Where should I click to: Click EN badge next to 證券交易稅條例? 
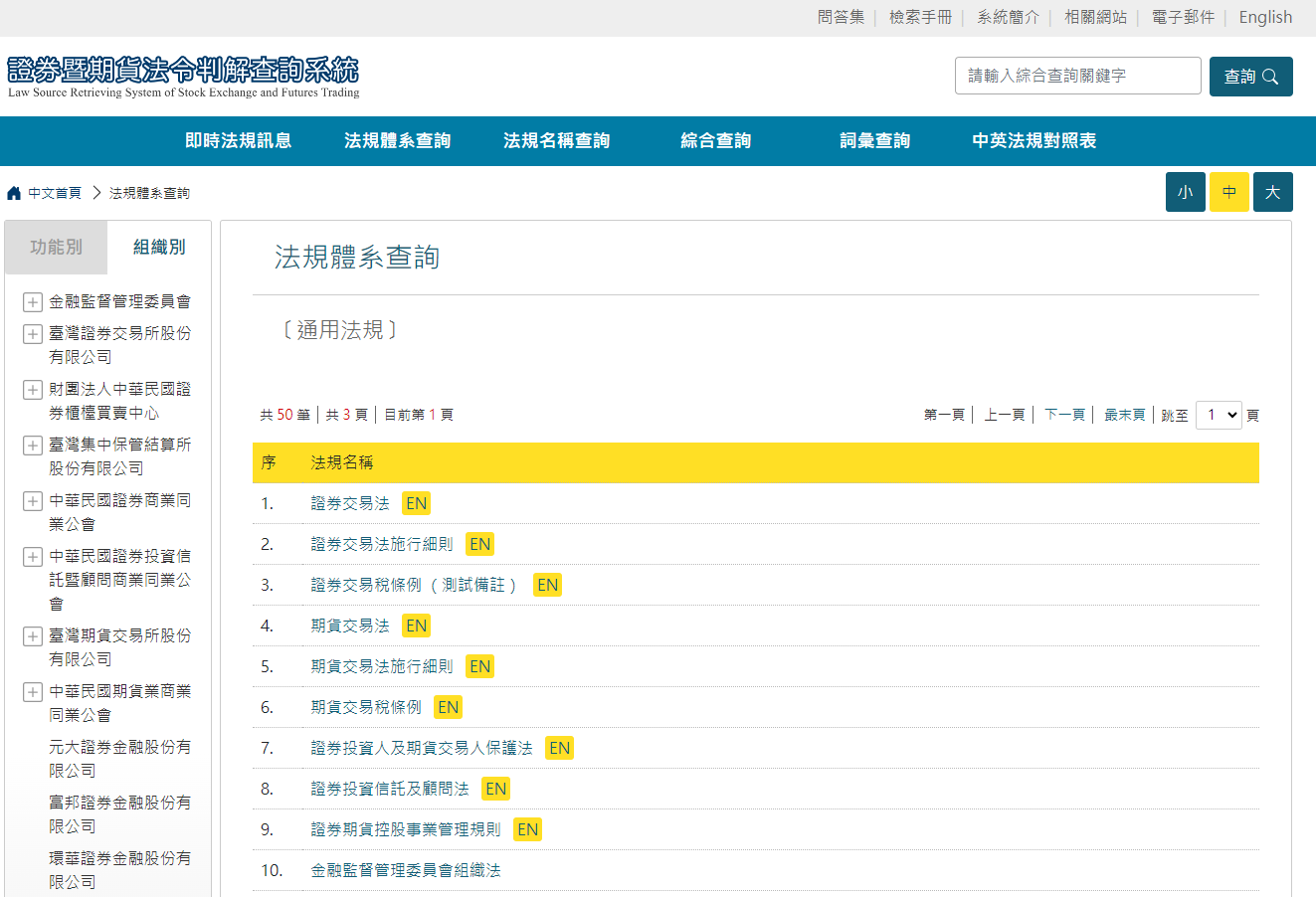tap(548, 585)
